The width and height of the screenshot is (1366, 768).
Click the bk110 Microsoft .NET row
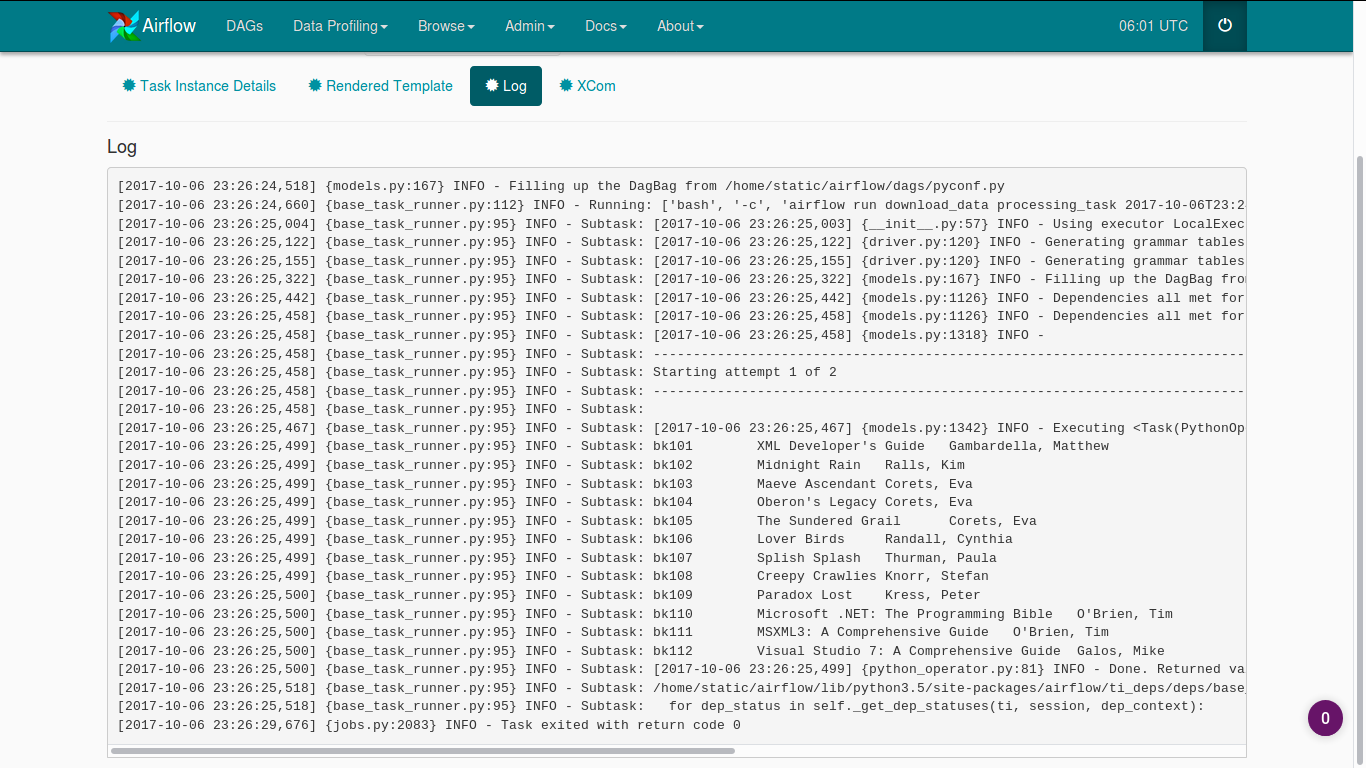[x=645, y=614]
